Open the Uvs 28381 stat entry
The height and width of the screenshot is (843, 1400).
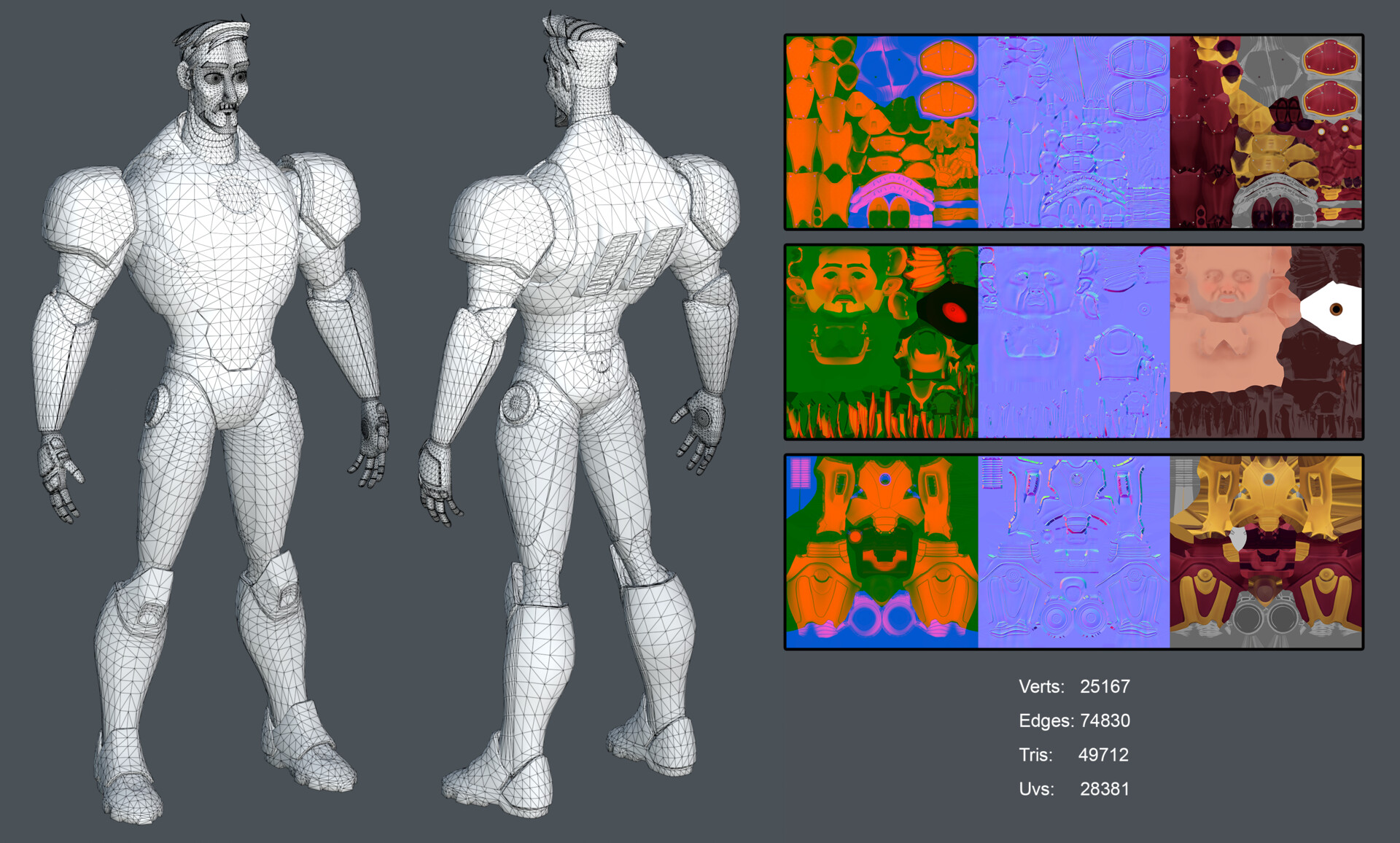1073,788
